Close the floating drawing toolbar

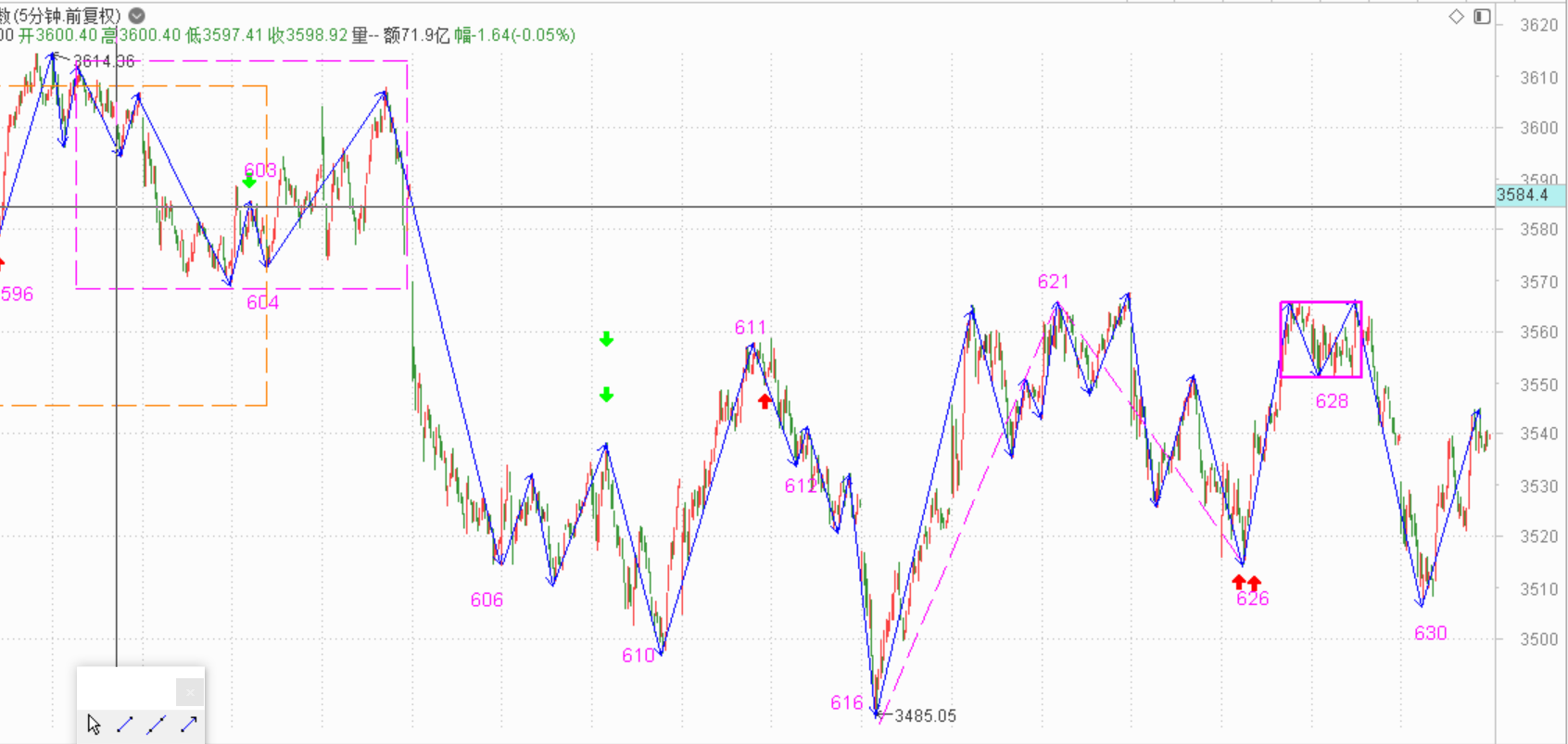pyautogui.click(x=189, y=691)
